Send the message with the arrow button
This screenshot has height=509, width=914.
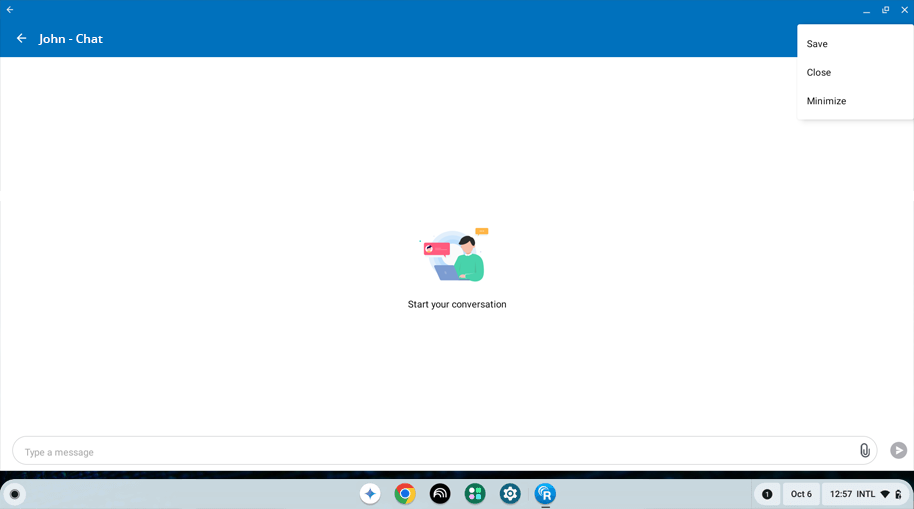click(898, 450)
